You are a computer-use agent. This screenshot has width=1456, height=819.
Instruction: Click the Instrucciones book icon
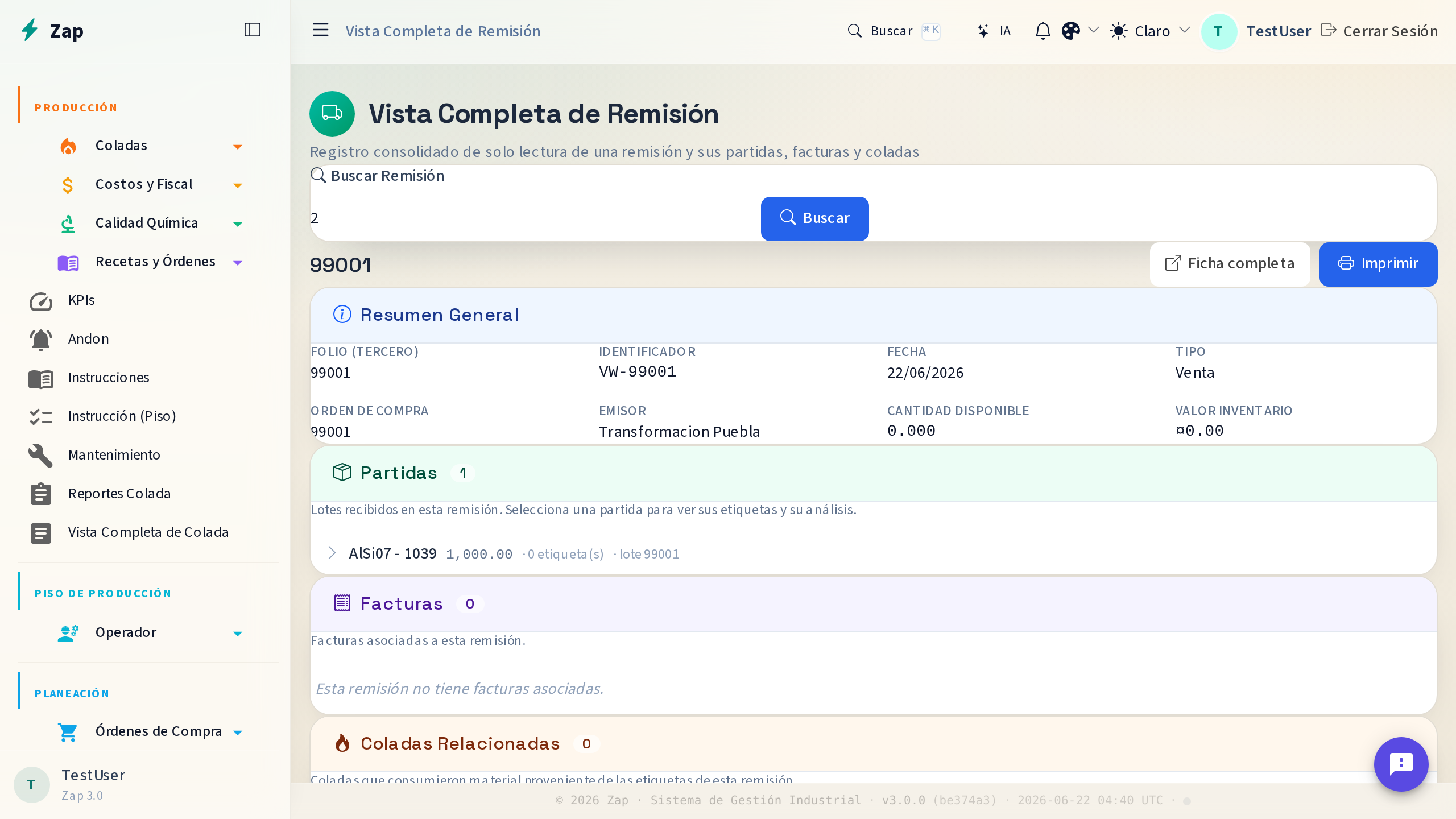pos(41,378)
